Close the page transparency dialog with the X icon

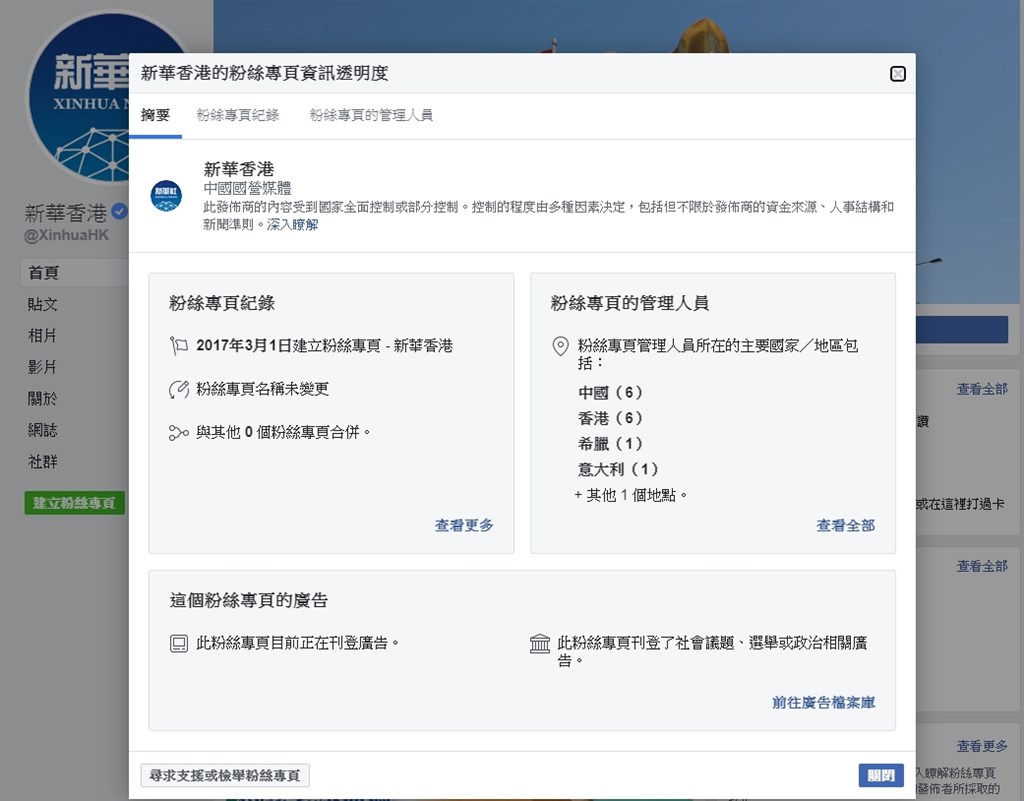pos(898,74)
